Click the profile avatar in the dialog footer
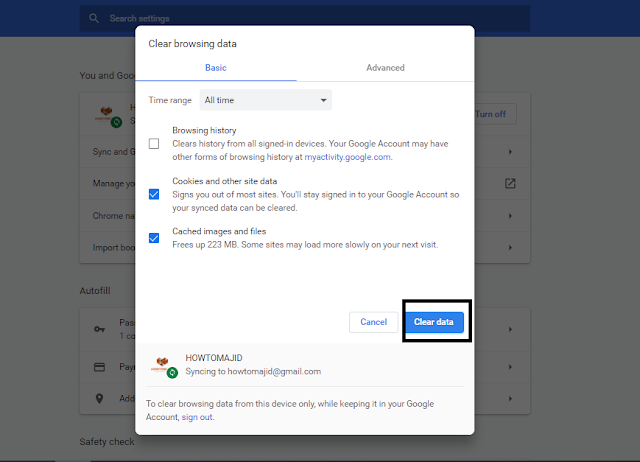This screenshot has height=462, width=640. pyautogui.click(x=164, y=366)
